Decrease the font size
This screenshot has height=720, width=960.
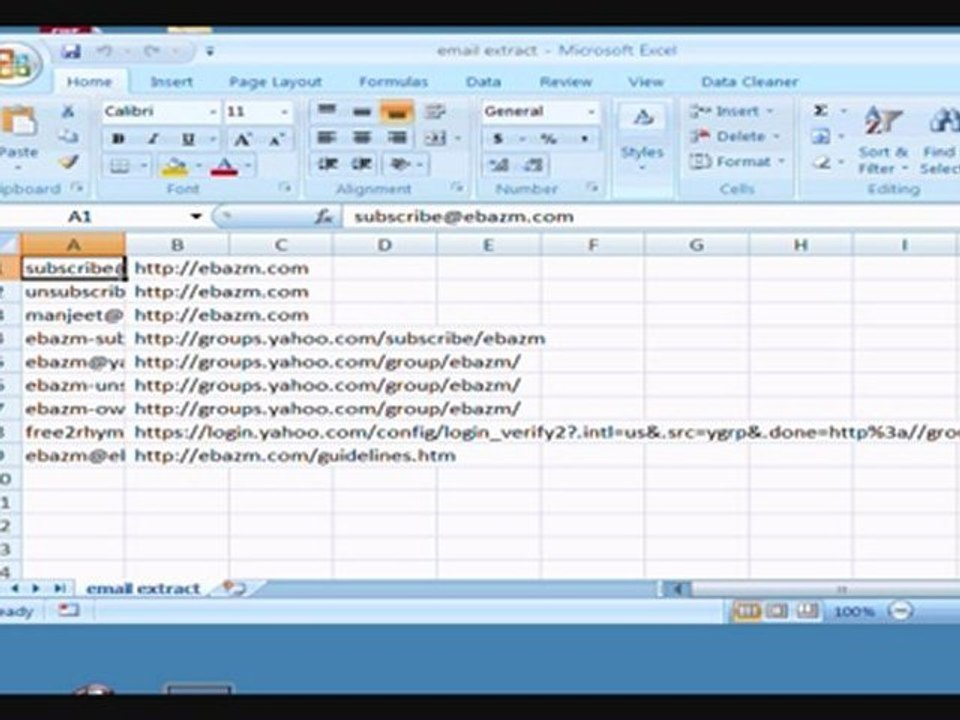pyautogui.click(x=277, y=140)
